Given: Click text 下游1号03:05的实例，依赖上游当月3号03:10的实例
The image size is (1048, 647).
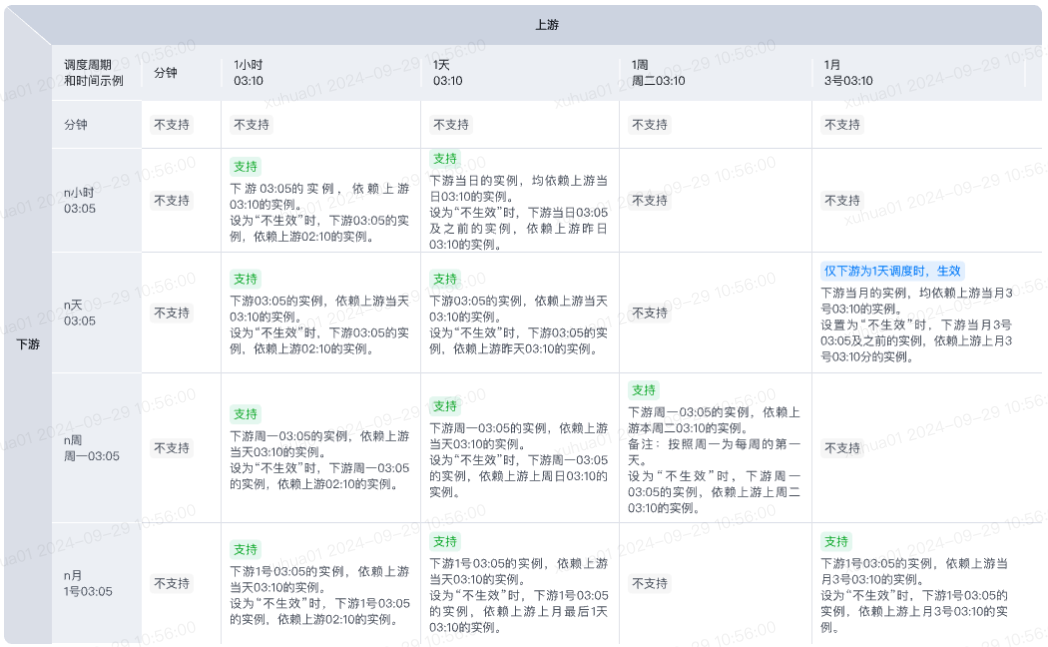Looking at the screenshot, I should tap(914, 571).
